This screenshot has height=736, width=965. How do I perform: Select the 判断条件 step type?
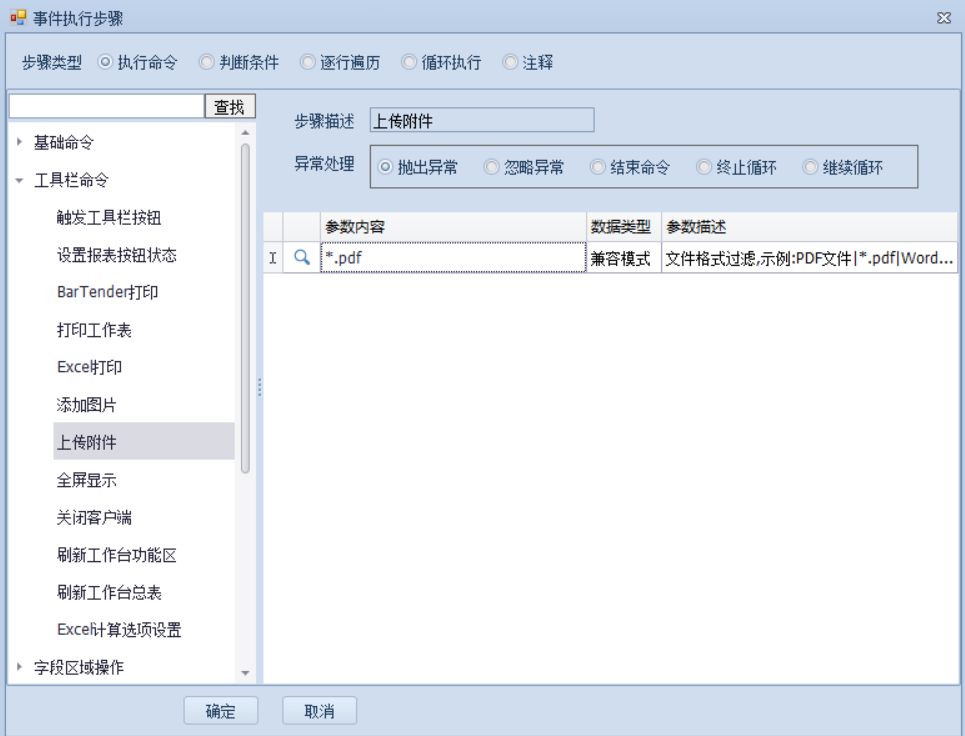click(207, 63)
